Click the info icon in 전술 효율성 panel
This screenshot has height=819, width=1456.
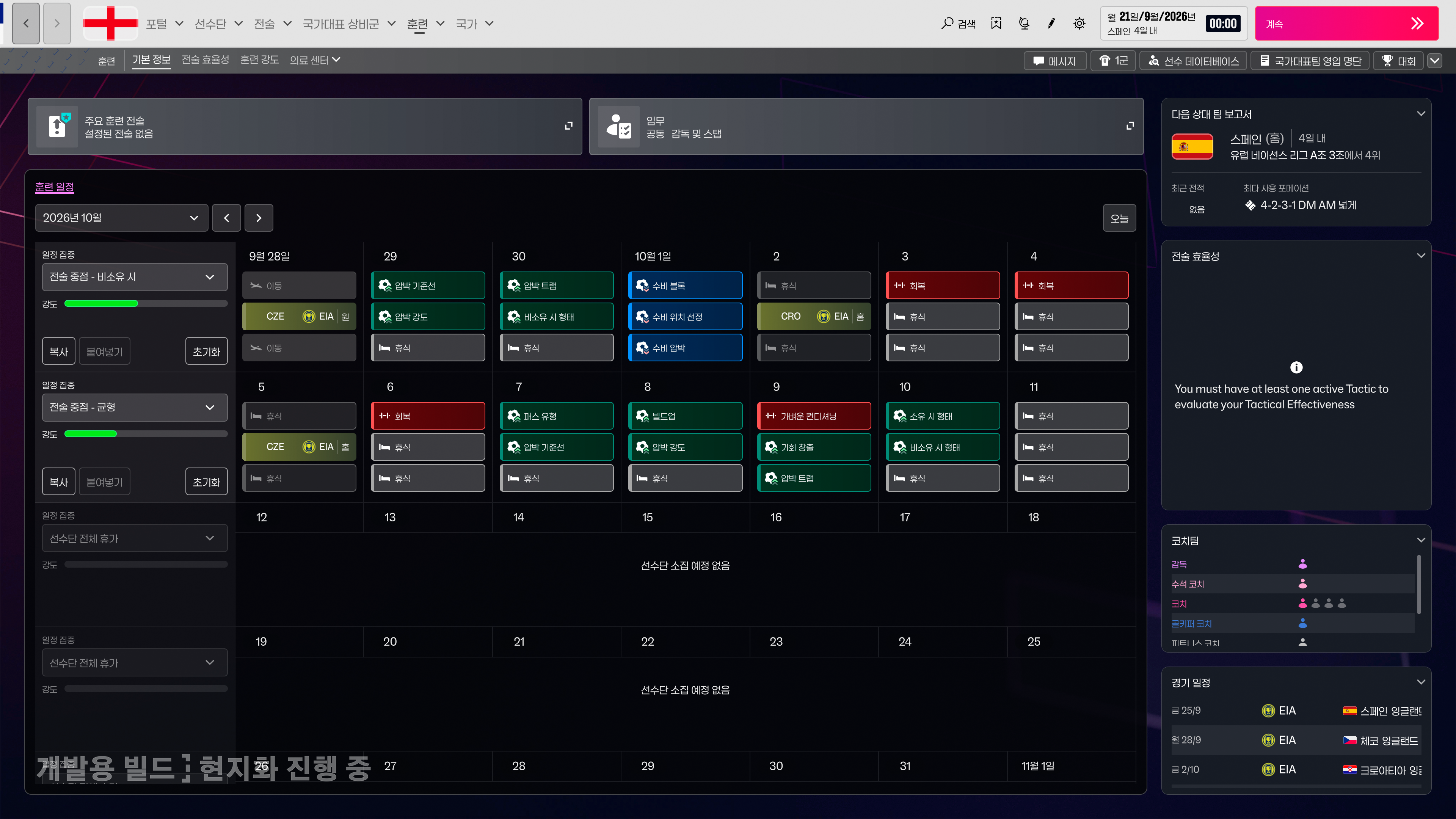tap(1296, 367)
